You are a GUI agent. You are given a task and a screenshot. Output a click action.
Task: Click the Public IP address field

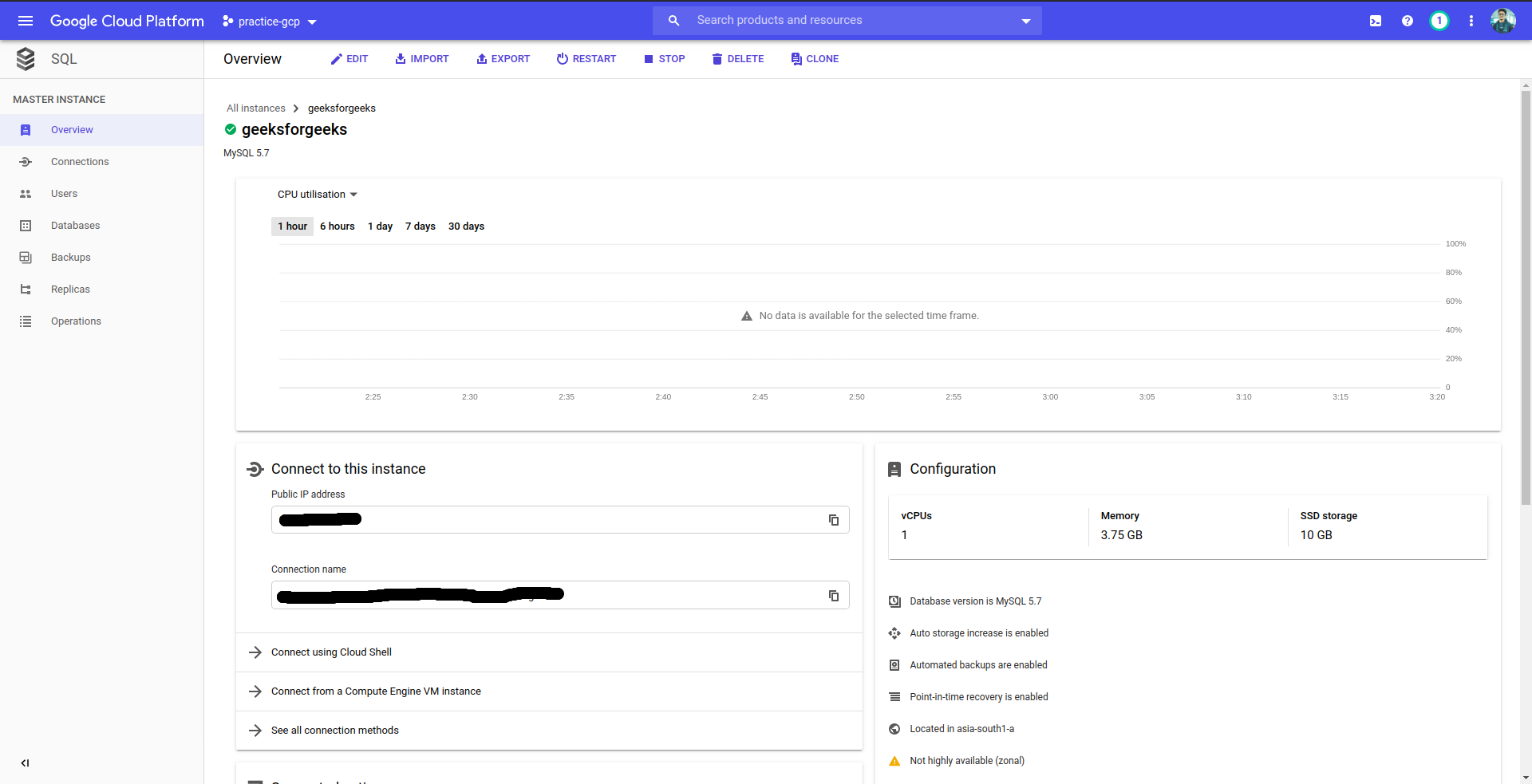click(560, 520)
